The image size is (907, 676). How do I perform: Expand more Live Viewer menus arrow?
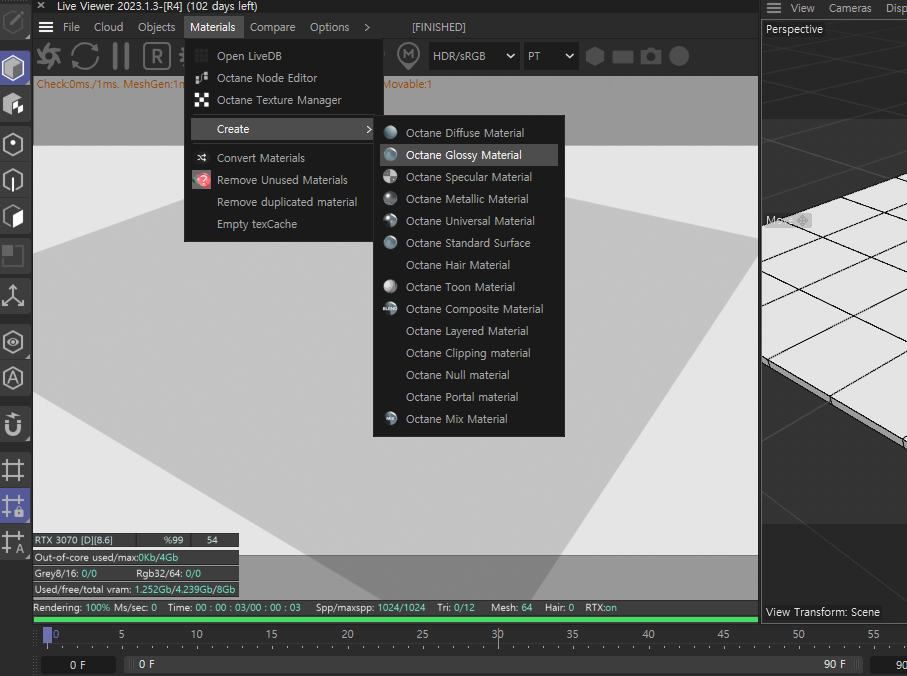click(367, 27)
